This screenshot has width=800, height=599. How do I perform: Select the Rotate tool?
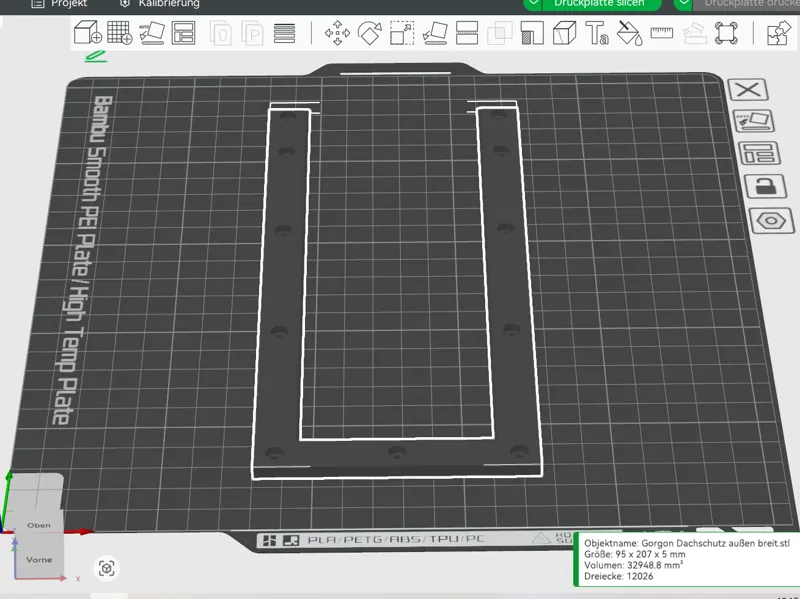point(369,33)
